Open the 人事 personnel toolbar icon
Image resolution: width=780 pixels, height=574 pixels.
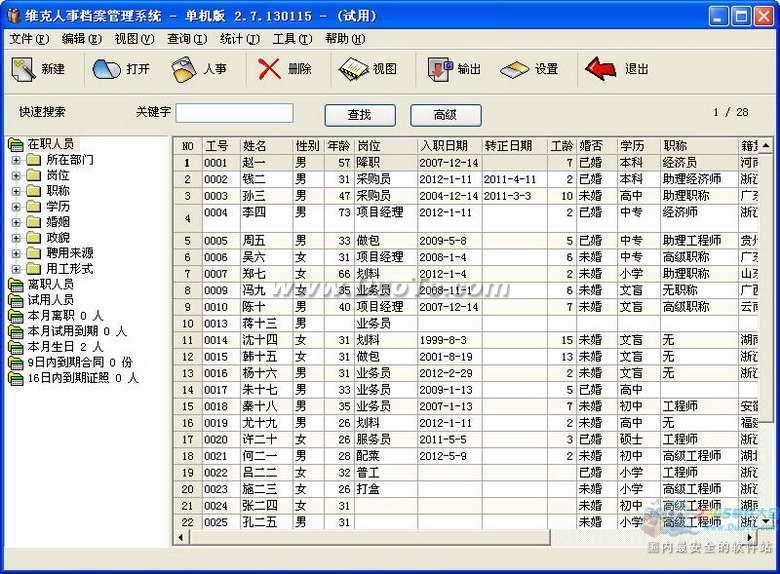pos(184,69)
